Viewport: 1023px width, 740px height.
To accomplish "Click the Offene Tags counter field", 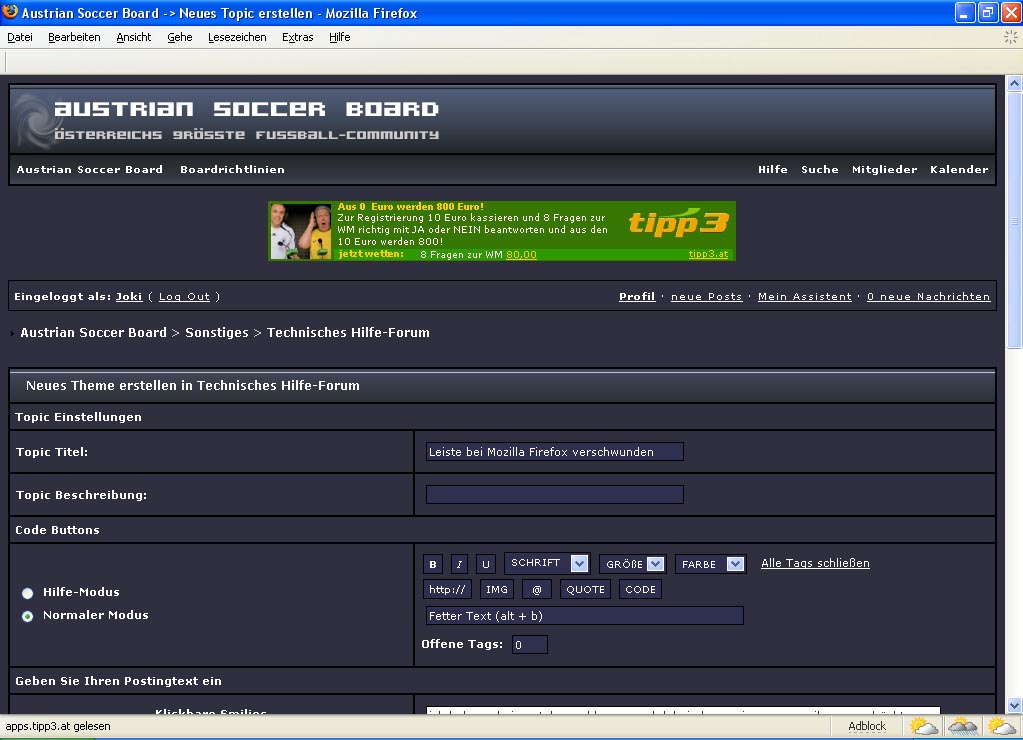I will (529, 645).
